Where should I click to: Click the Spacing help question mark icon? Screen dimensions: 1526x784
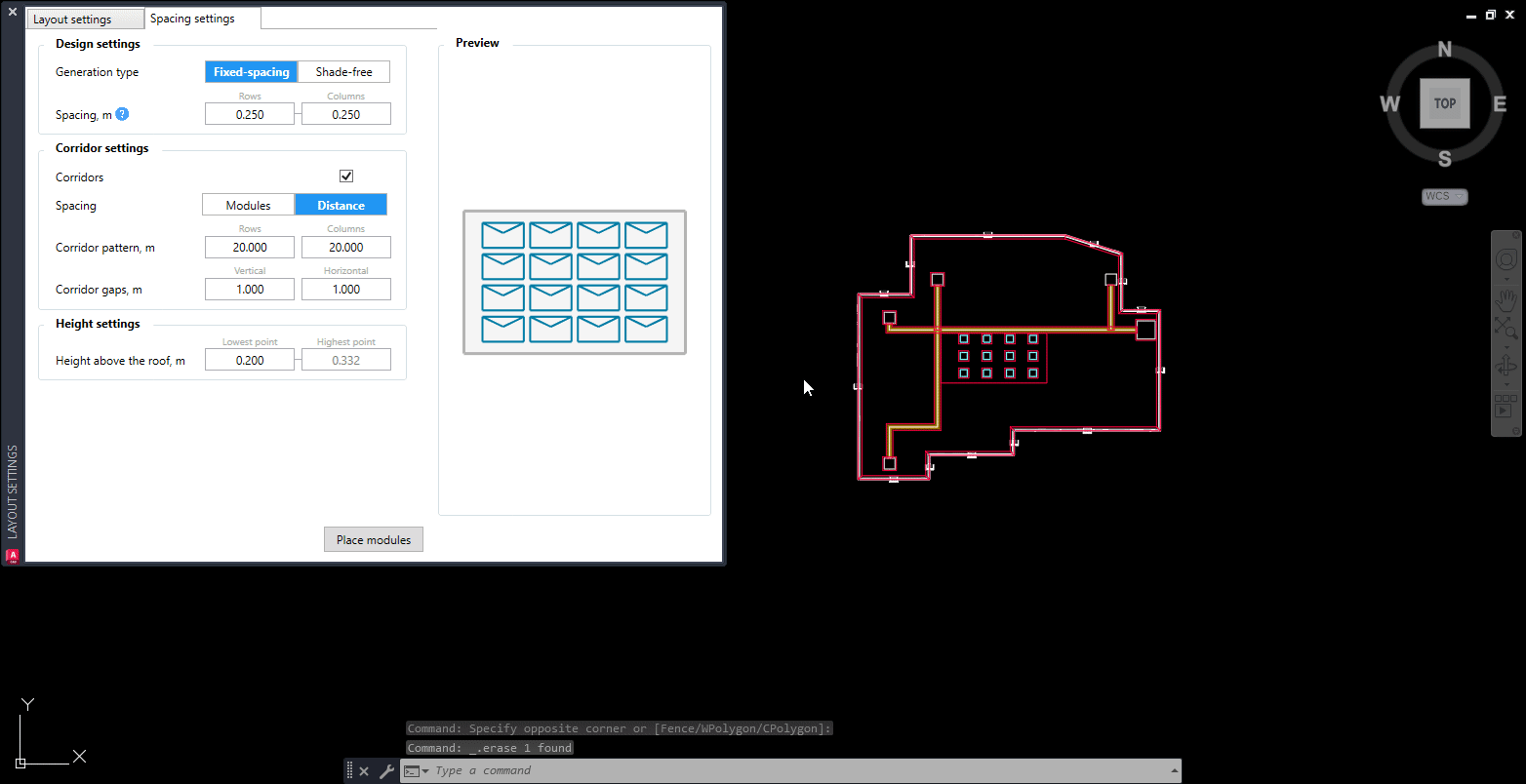(122, 114)
